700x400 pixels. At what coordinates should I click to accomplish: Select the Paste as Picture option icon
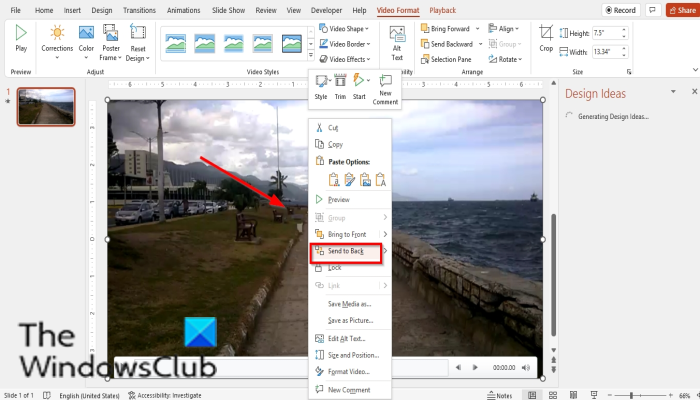(x=365, y=179)
